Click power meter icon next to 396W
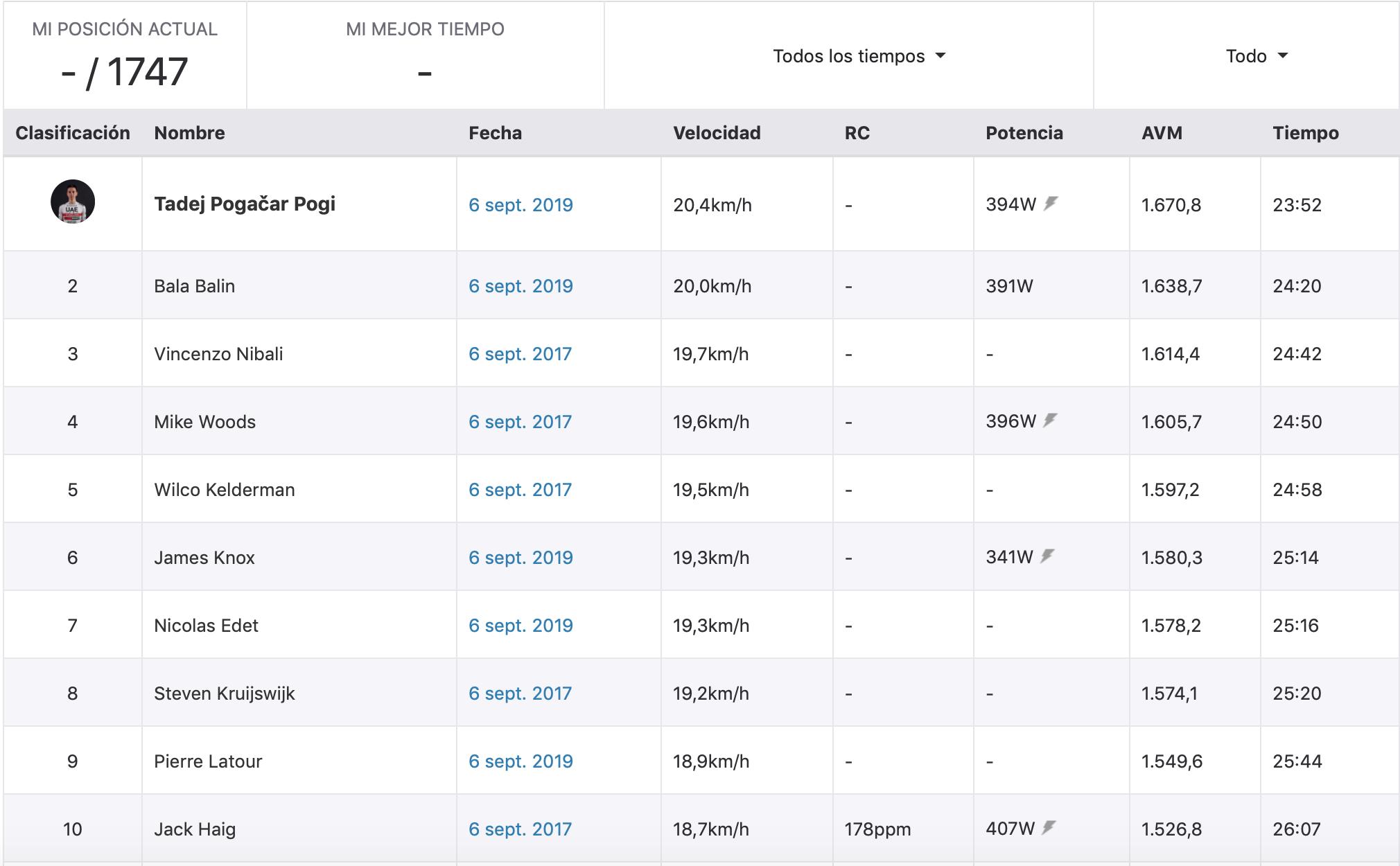 [x=1050, y=421]
